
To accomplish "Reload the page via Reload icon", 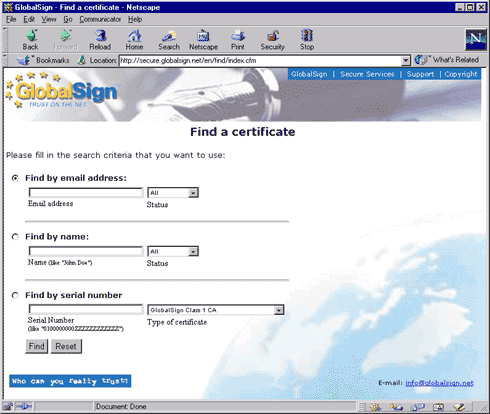I will pyautogui.click(x=100, y=40).
